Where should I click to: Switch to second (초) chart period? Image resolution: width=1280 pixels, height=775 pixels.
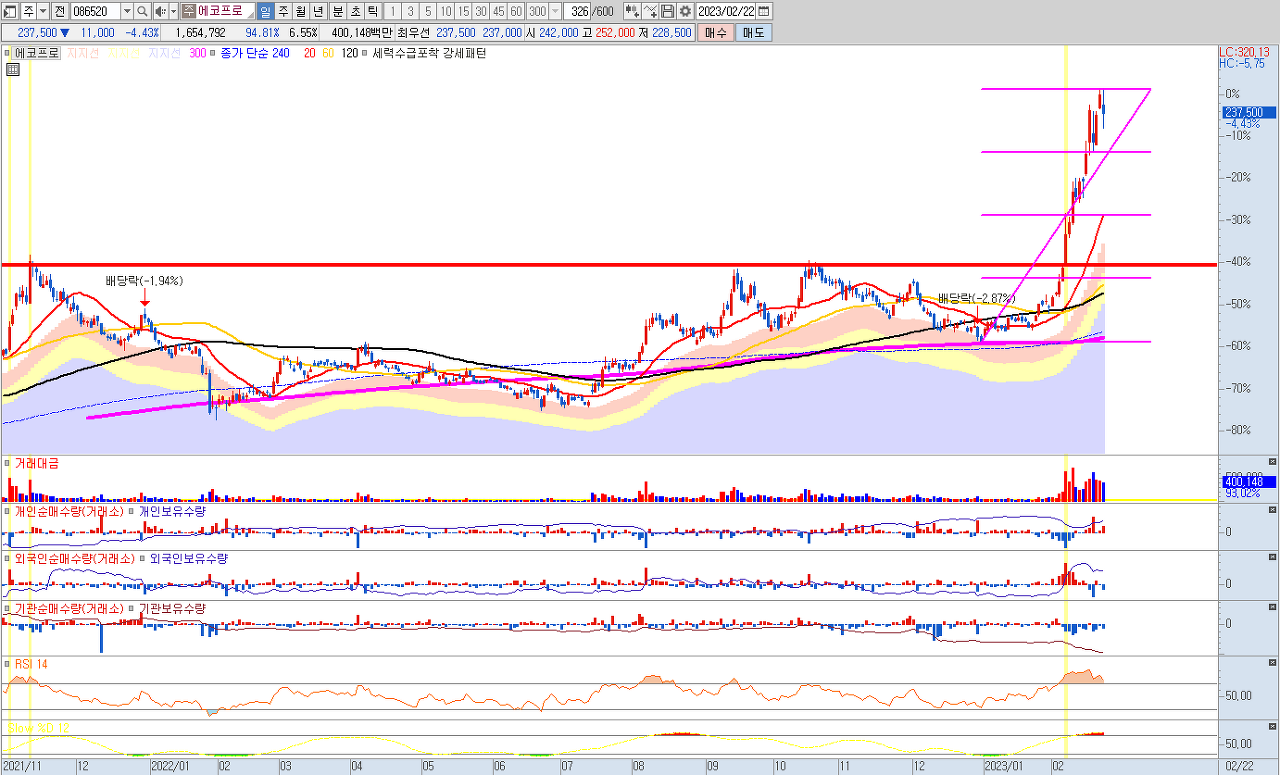pyautogui.click(x=355, y=11)
